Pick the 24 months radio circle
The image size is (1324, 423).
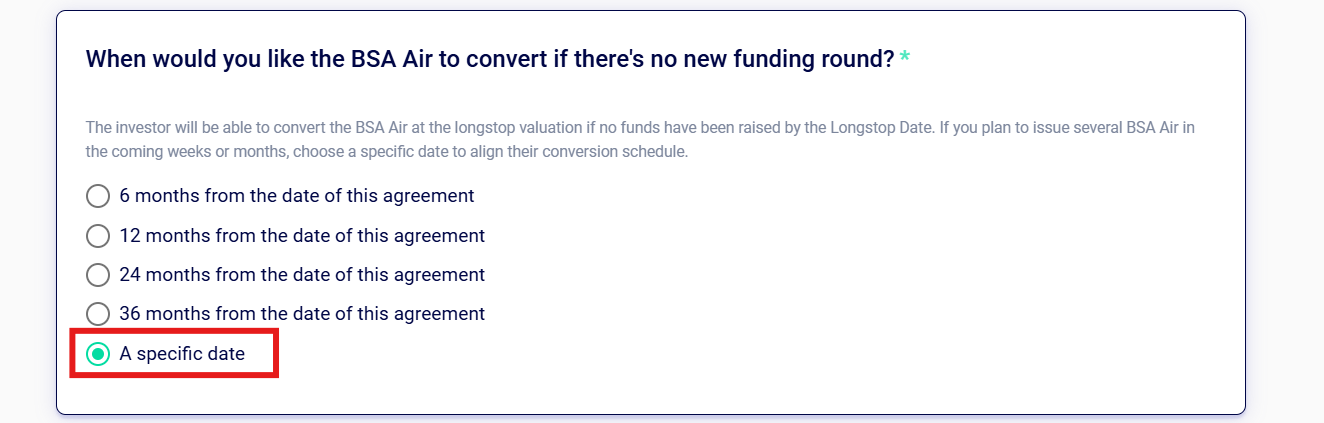coord(98,275)
